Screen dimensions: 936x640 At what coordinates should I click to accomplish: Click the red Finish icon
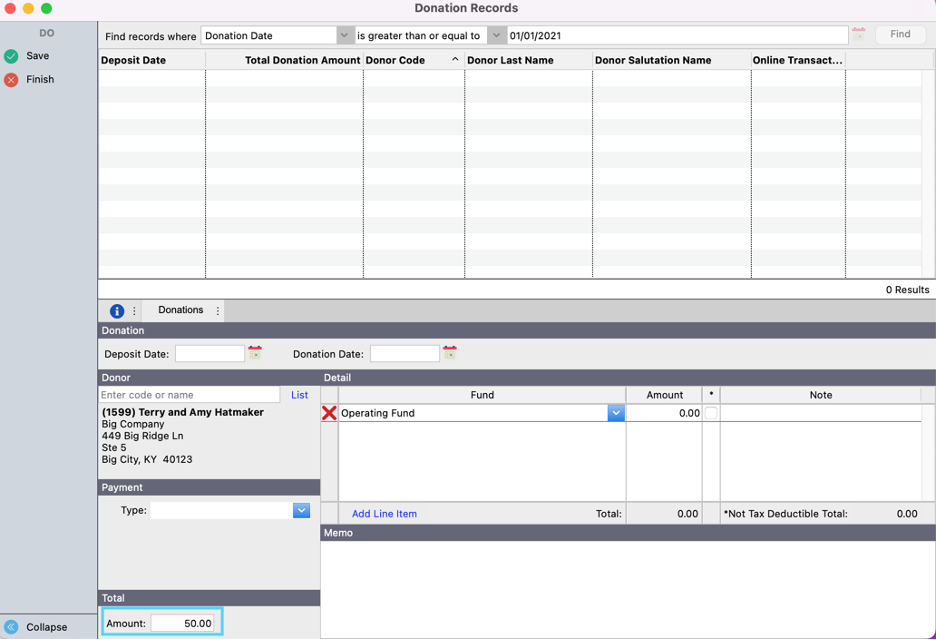(11, 79)
